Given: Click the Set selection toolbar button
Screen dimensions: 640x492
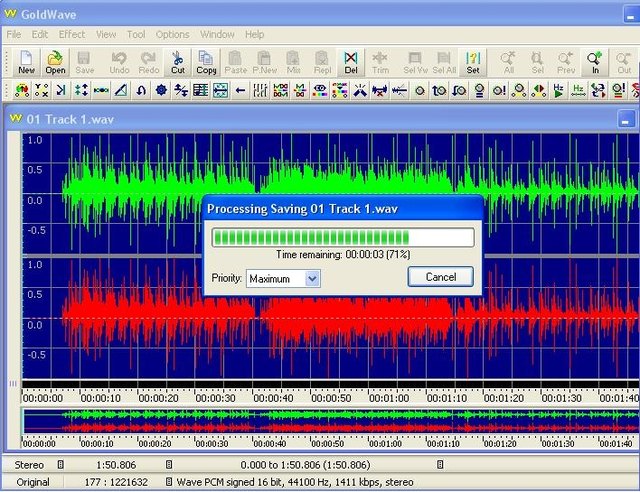Looking at the screenshot, I should click(473, 62).
